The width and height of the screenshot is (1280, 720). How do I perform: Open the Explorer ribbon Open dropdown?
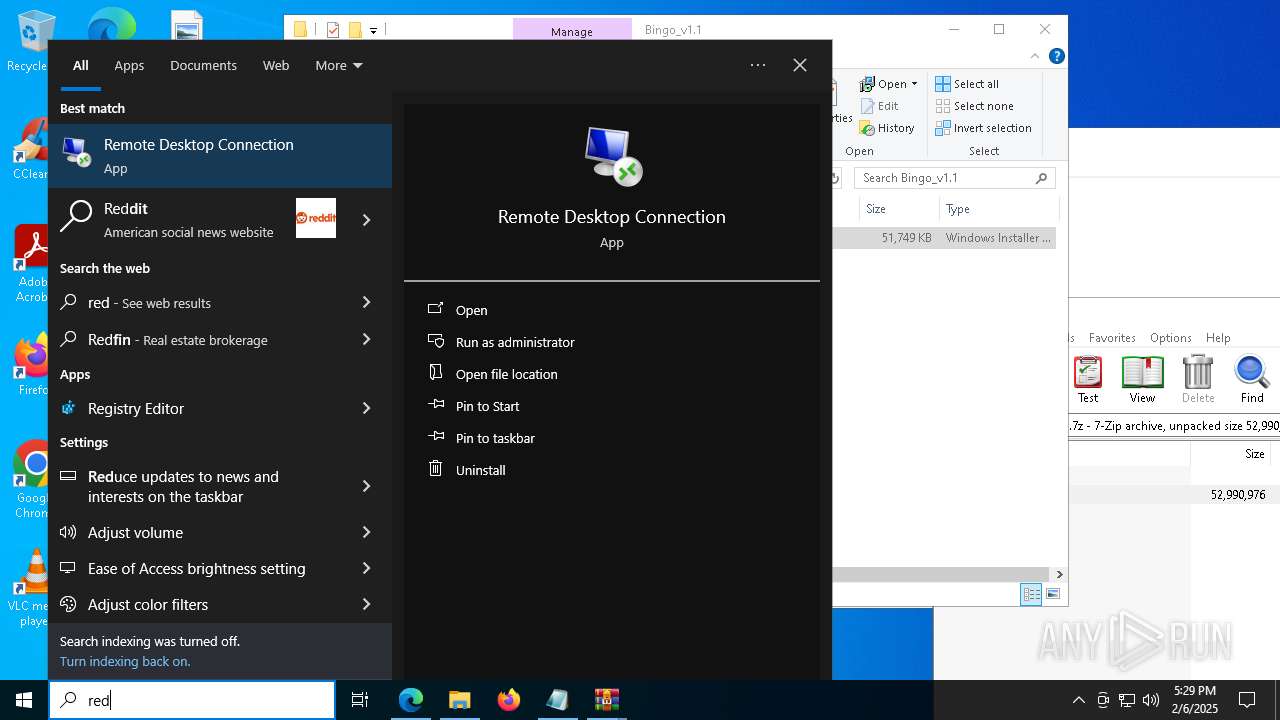pos(889,84)
